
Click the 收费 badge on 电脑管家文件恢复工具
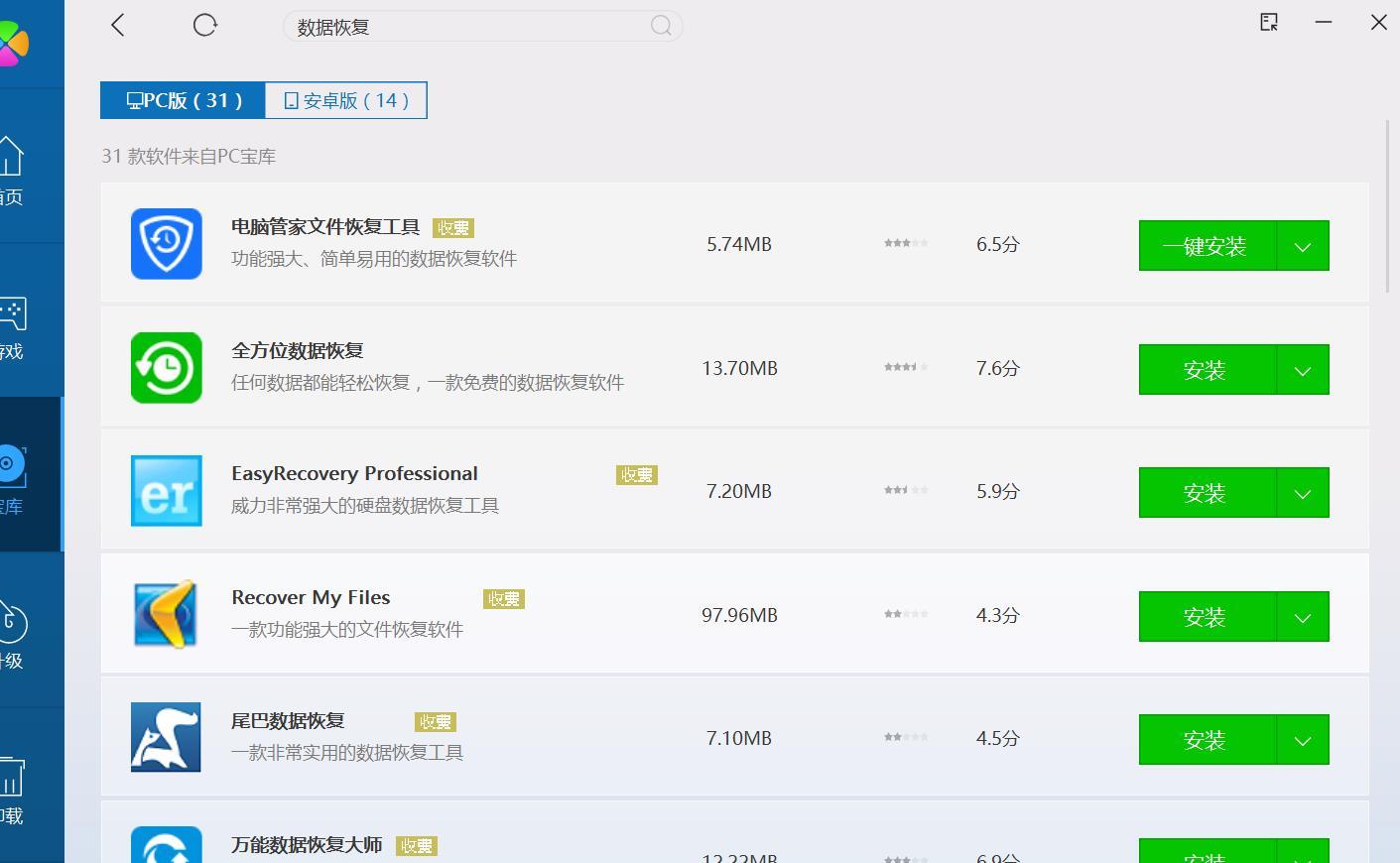453,228
